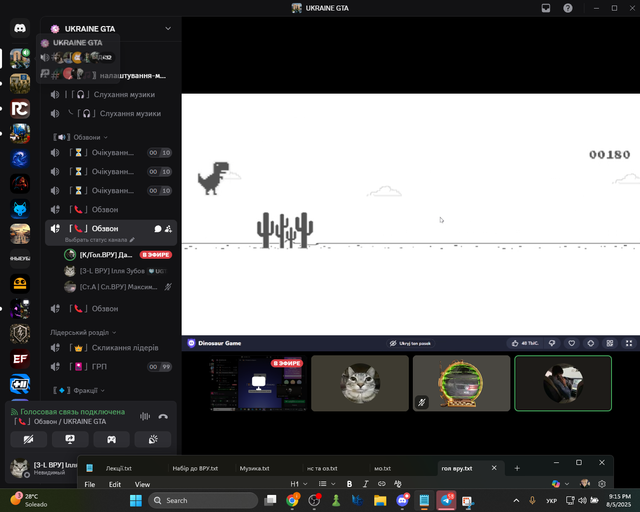Edit channel status pencil icon

pyautogui.click(x=132, y=240)
